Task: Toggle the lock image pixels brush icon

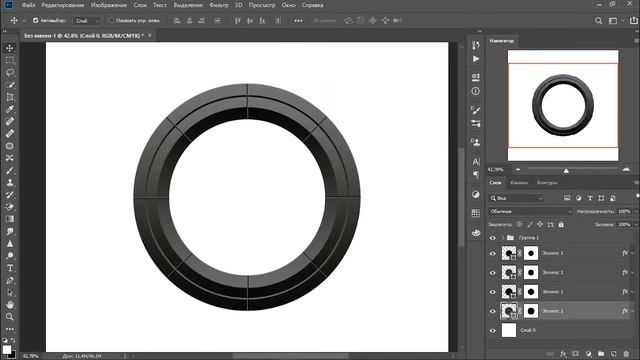Action: 530,224
